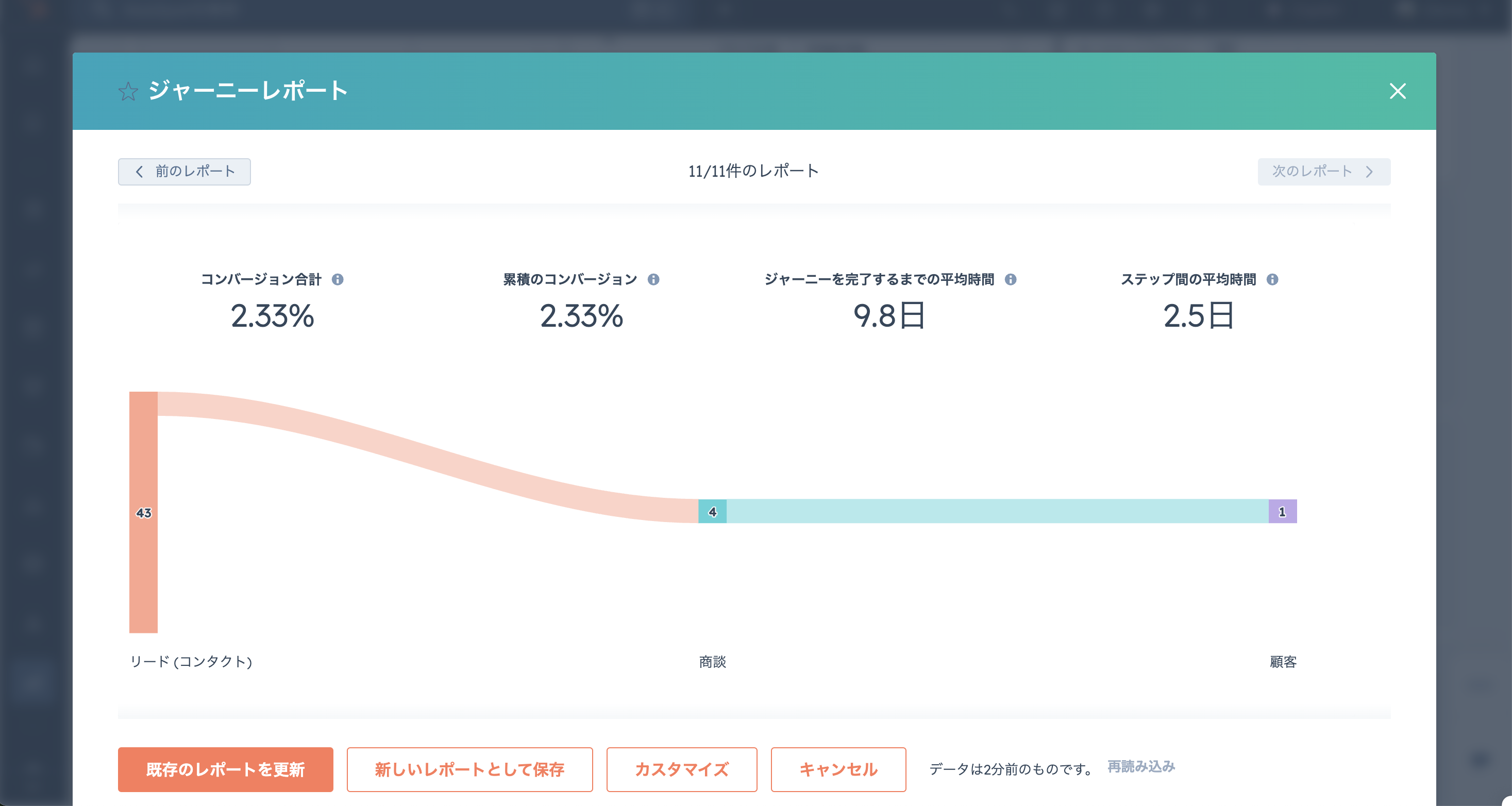Open info tooltip for ジャーニーを完了するまでの平均時間
1512x806 pixels.
[1010, 279]
